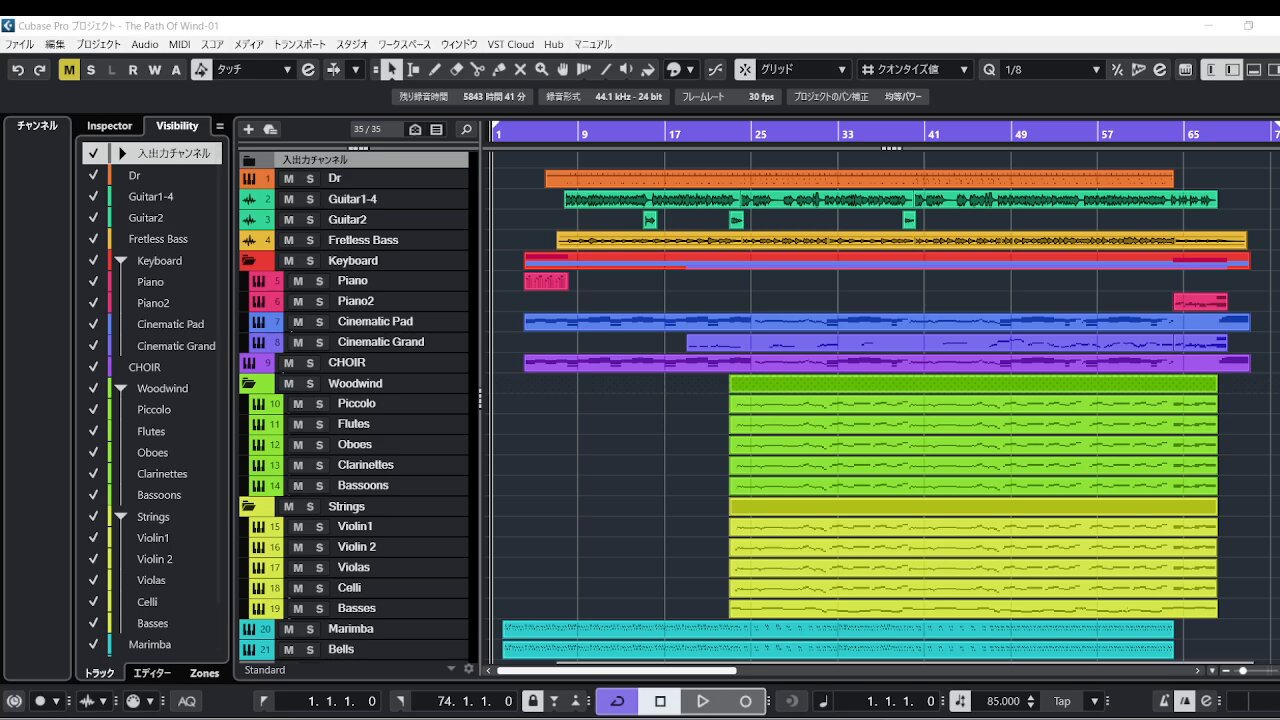The width and height of the screenshot is (1280, 720).
Task: Select the Glue tool
Action: tap(499, 70)
